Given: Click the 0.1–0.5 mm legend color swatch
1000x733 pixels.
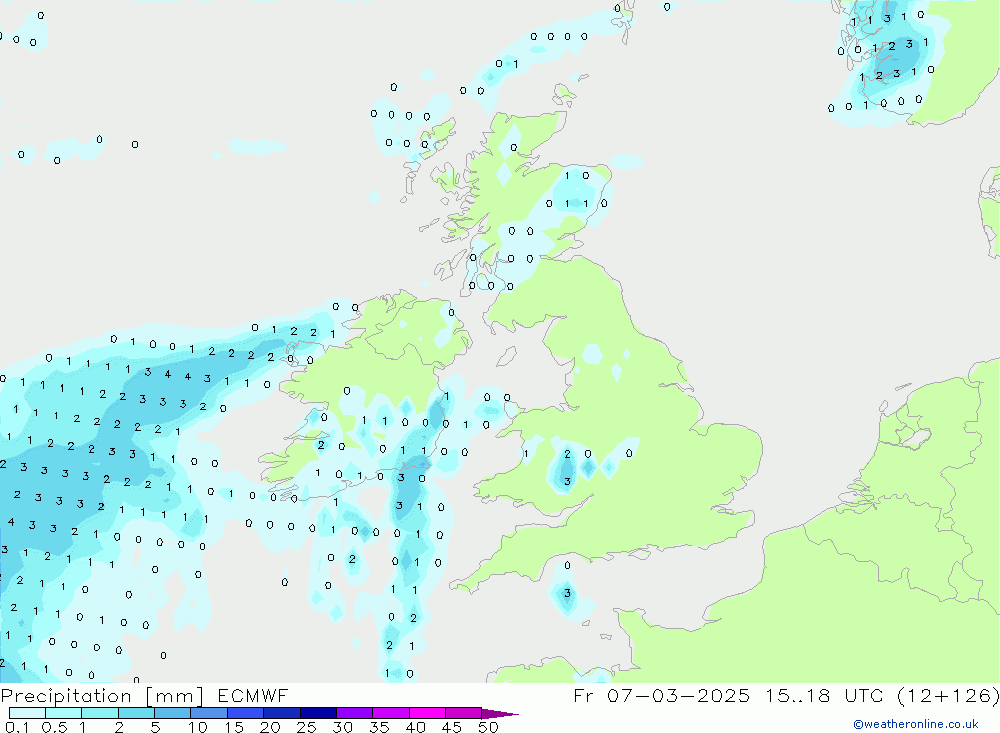Looking at the screenshot, I should click(x=27, y=713).
